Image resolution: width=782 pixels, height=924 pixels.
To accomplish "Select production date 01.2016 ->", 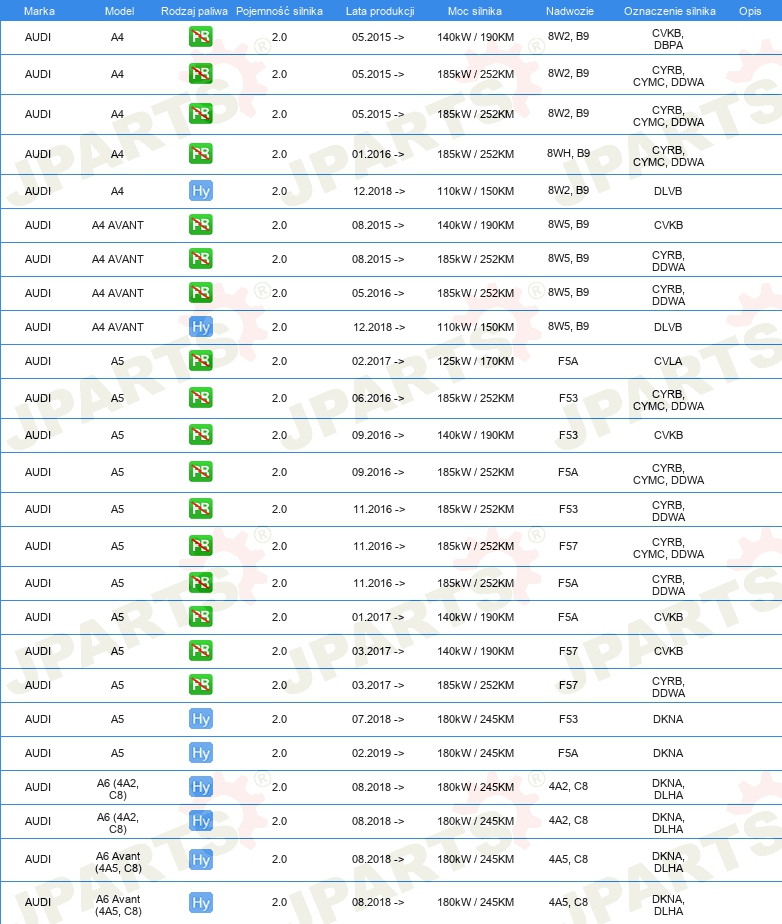I will pos(378,154).
